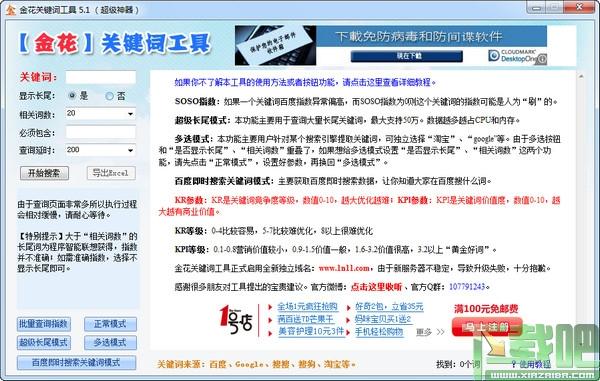Click the 1号店 logo
The width and height of the screenshot is (600, 381).
point(235,319)
